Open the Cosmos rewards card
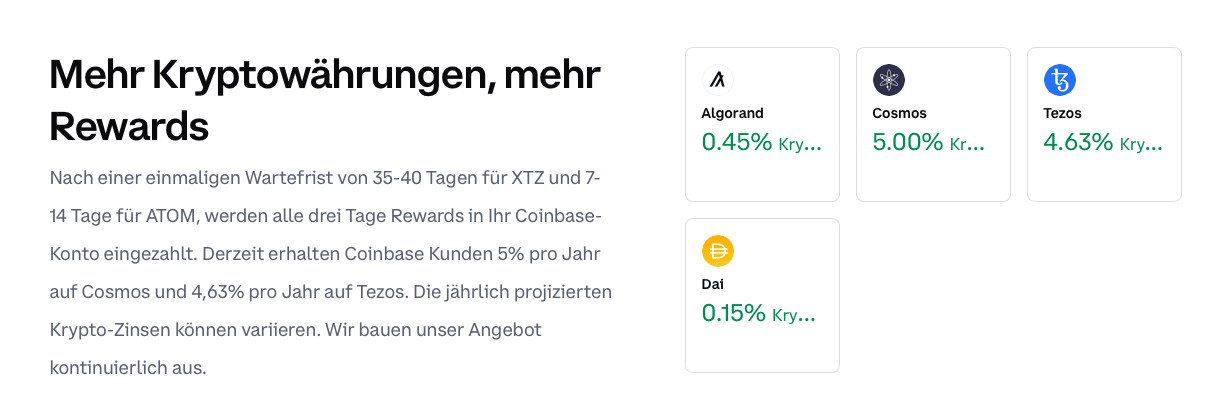Screen dimensions: 1224x416 point(933,124)
